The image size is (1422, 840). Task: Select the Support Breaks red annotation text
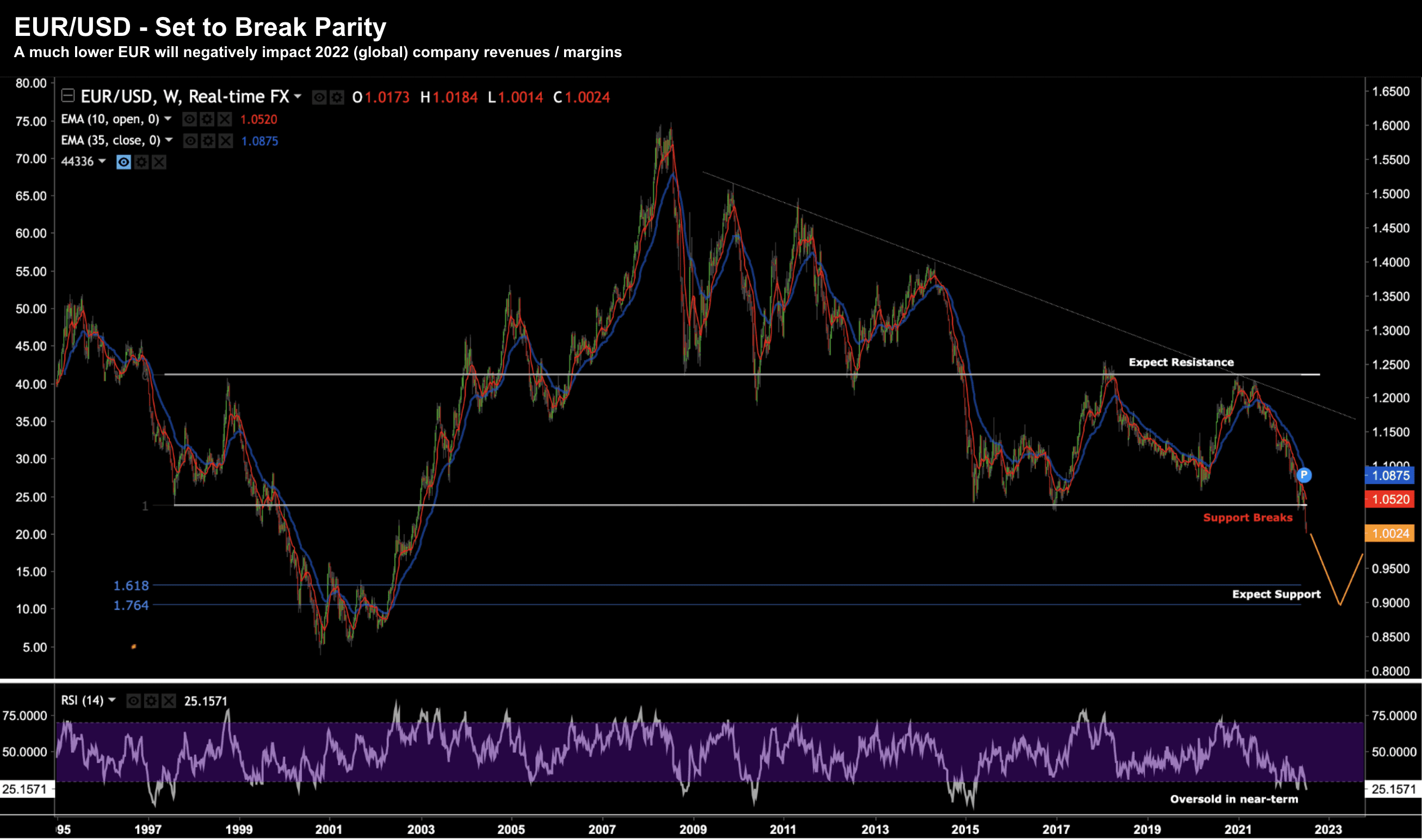1247,517
